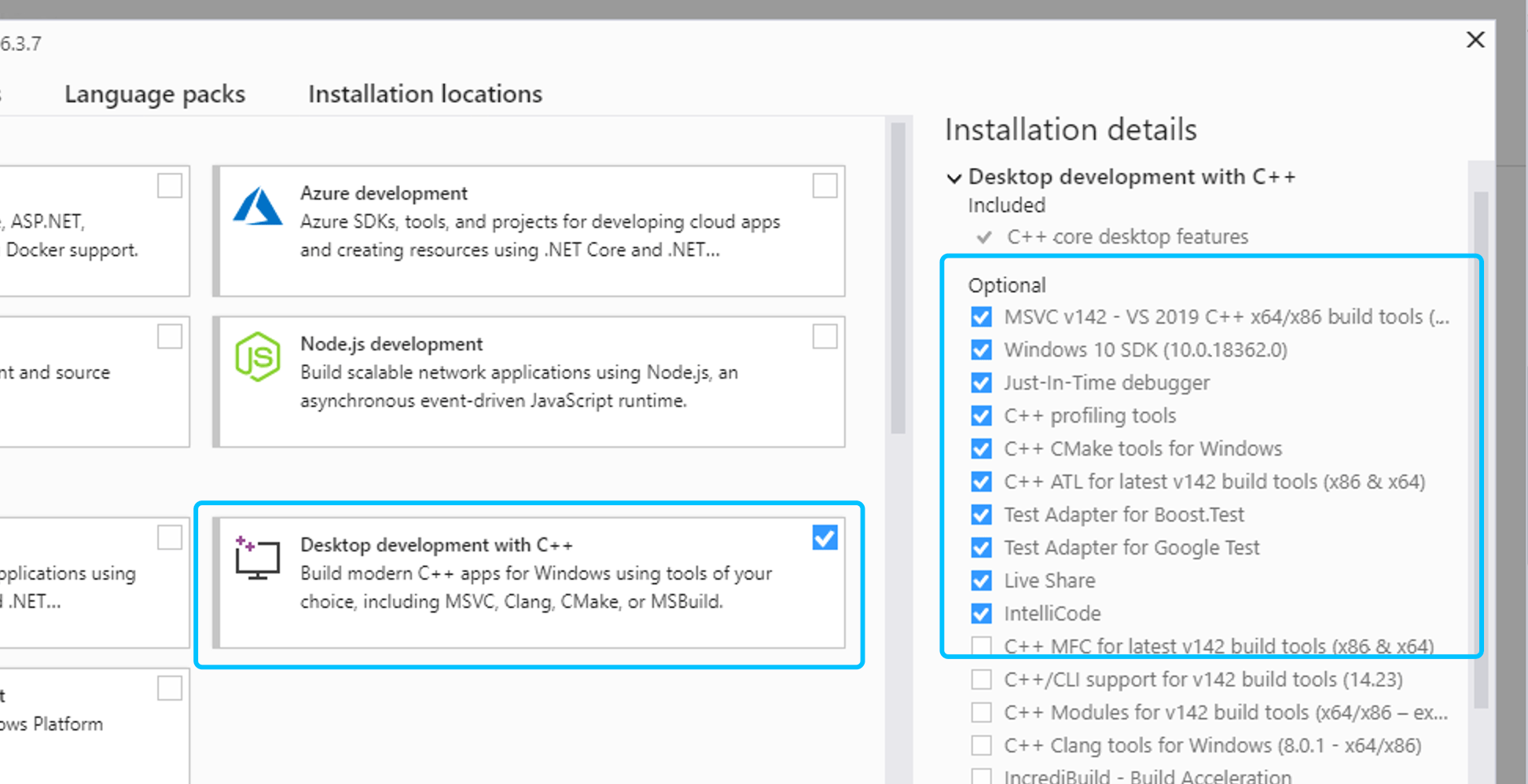
Task: Uncheck C++ ATL for v142 build tools
Action: (981, 482)
